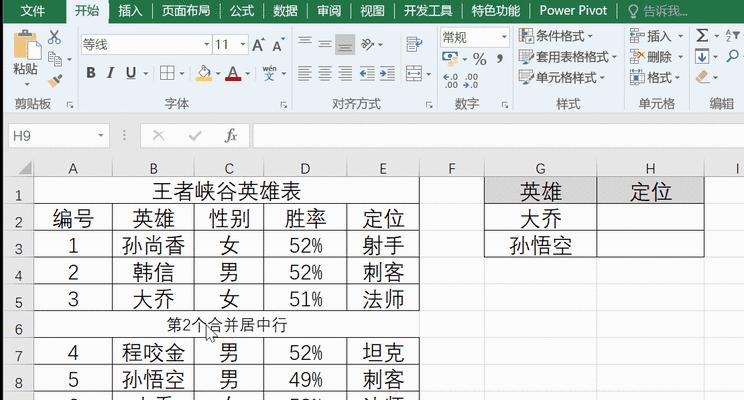Center text horizontally
Image resolution: width=744 pixels, height=400 pixels.
(325, 74)
